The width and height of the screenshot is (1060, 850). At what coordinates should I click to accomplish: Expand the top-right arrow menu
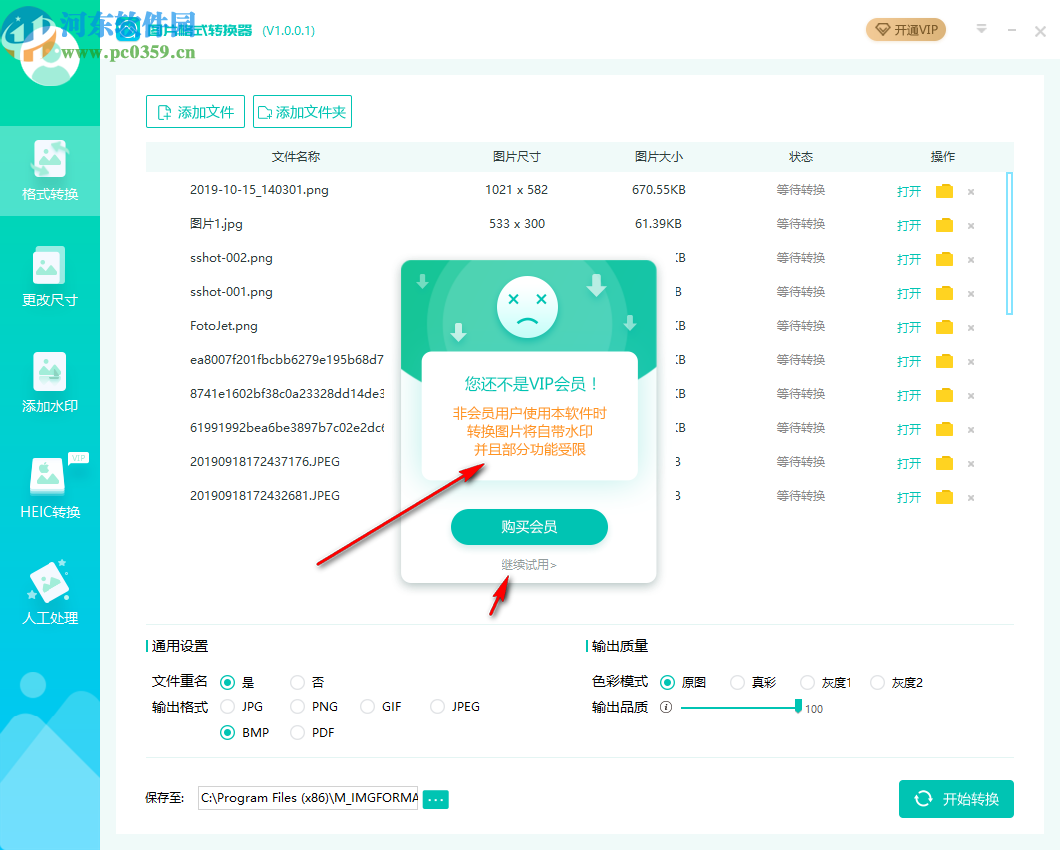click(x=980, y=30)
